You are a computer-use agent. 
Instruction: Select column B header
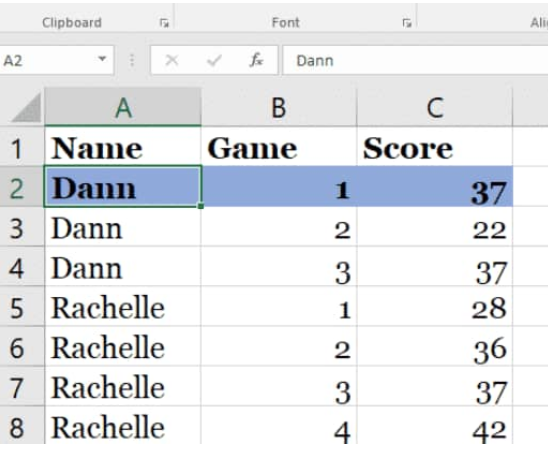click(x=279, y=107)
